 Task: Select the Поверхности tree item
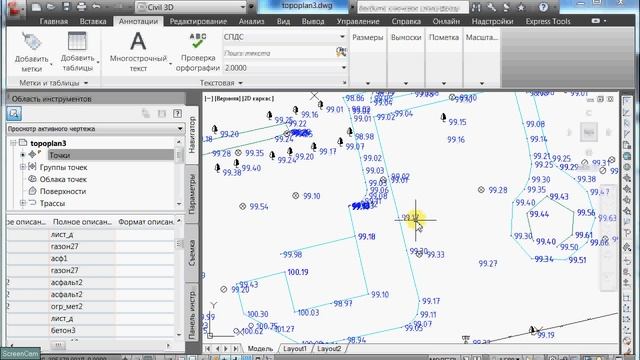click(x=62, y=191)
